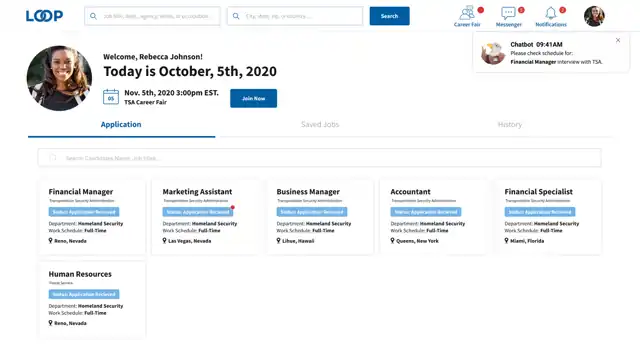The height and width of the screenshot is (360, 640).
Task: Click the search icon in the candidates search bar
Action: tap(53, 158)
